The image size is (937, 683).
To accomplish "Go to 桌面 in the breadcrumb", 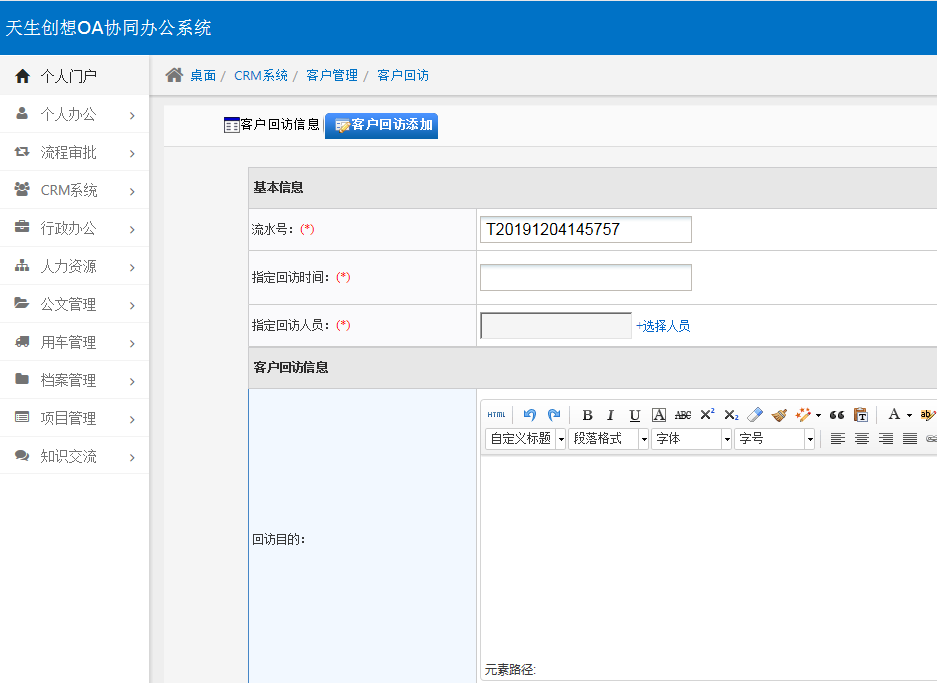I will pos(203,75).
